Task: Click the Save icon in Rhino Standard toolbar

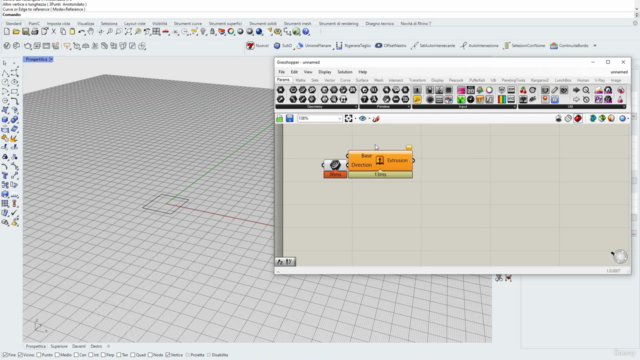Action: pos(25,31)
